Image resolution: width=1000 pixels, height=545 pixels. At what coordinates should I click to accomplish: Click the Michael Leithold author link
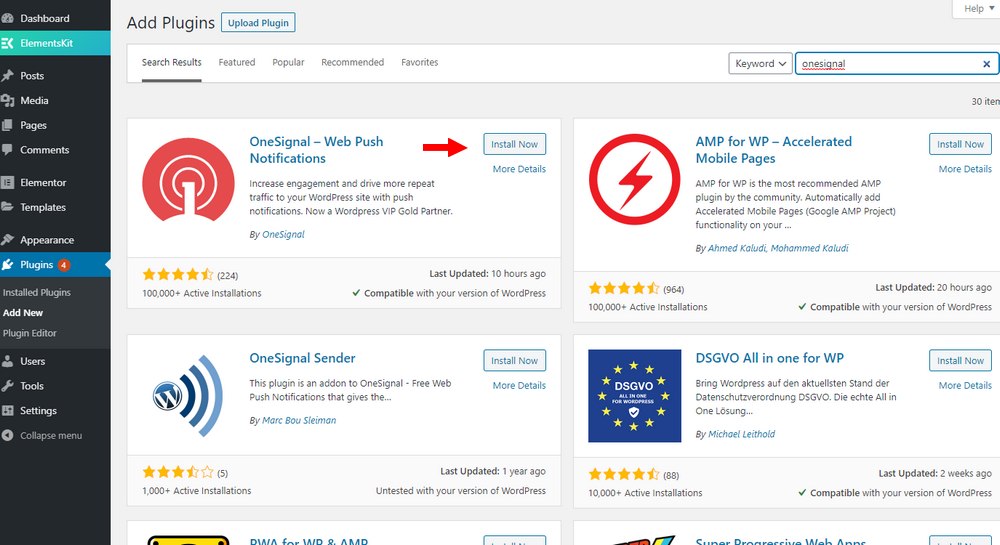click(x=742, y=434)
